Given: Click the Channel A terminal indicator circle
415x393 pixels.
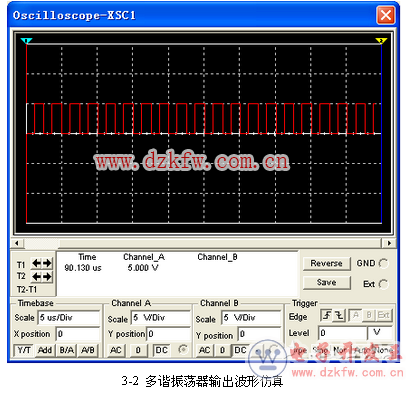Looking at the screenshot, I should click(x=183, y=350).
